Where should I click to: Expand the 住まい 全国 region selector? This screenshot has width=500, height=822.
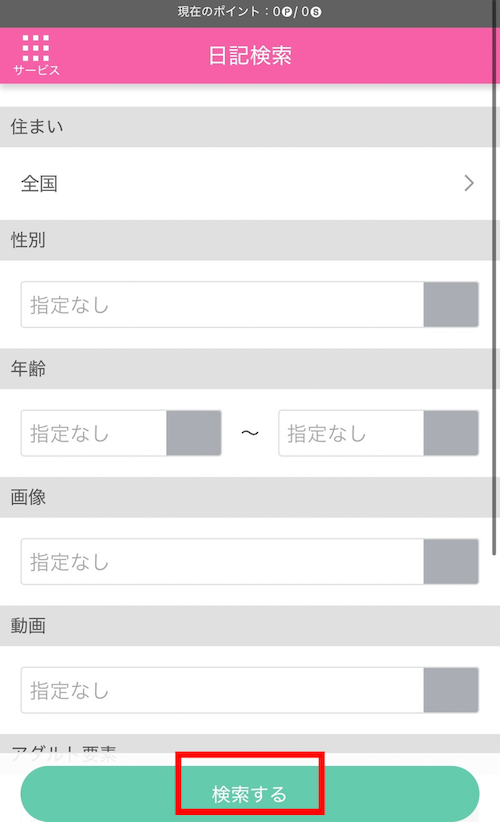246,183
